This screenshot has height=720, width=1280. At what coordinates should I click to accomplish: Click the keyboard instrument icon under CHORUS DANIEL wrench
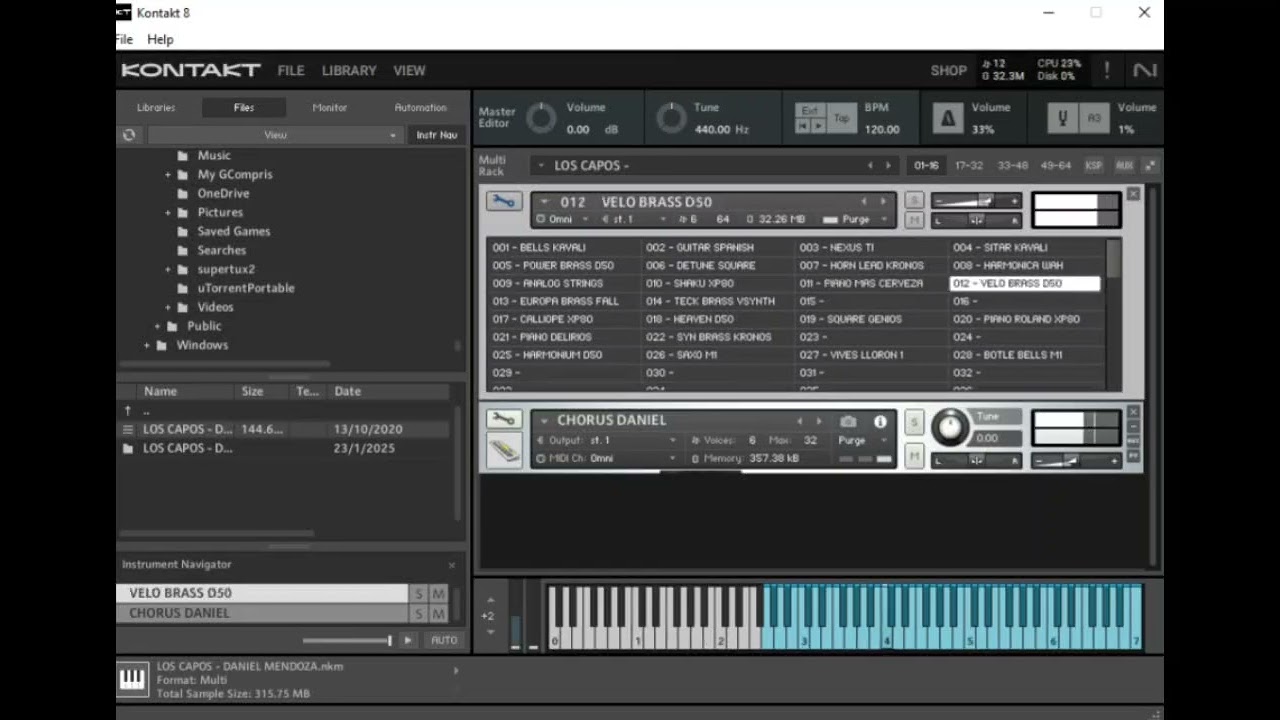pyautogui.click(x=504, y=451)
